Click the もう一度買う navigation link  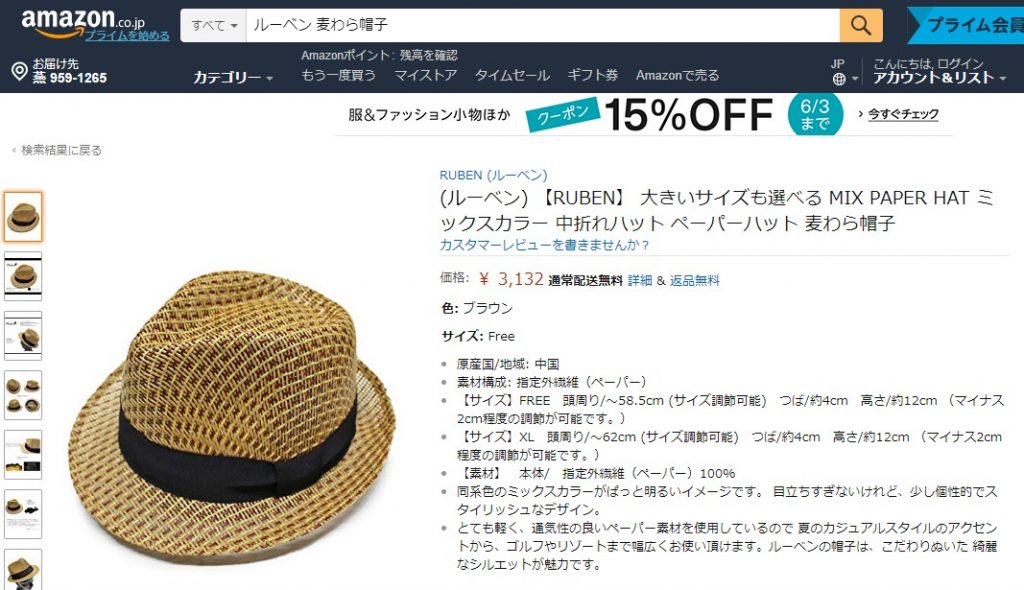tap(338, 75)
